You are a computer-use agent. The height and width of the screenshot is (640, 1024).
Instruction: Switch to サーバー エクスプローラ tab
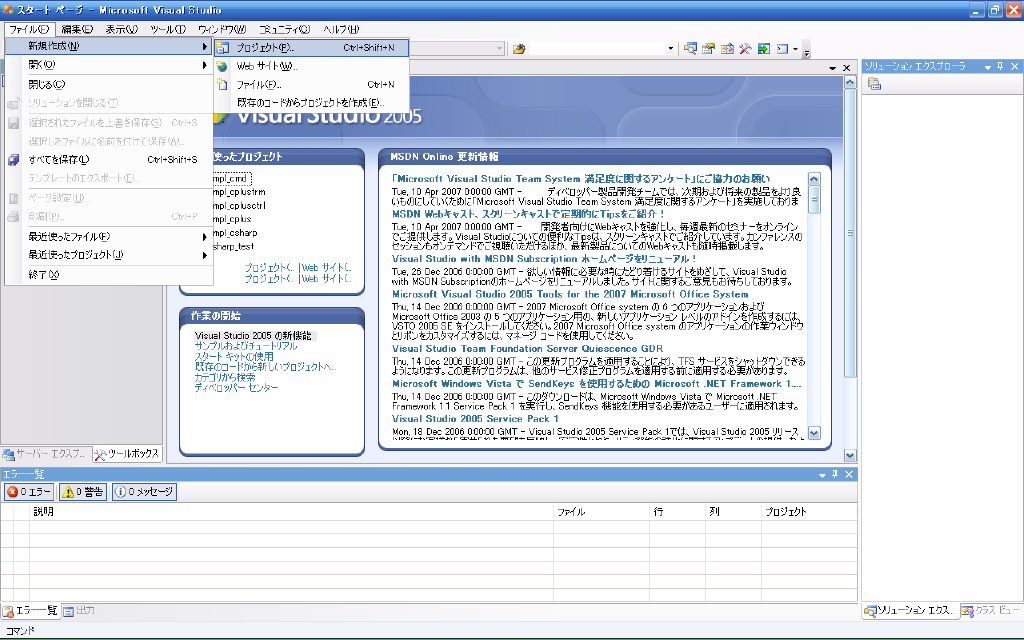coord(45,453)
